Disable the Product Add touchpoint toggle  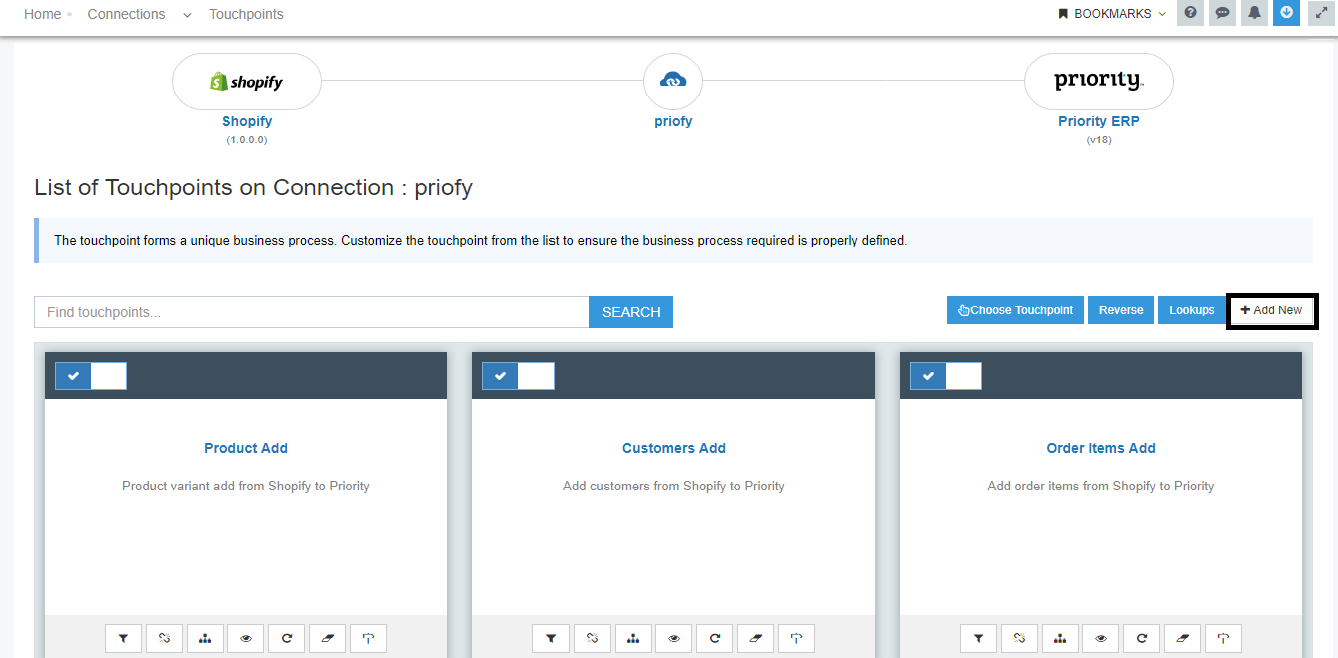pos(91,376)
